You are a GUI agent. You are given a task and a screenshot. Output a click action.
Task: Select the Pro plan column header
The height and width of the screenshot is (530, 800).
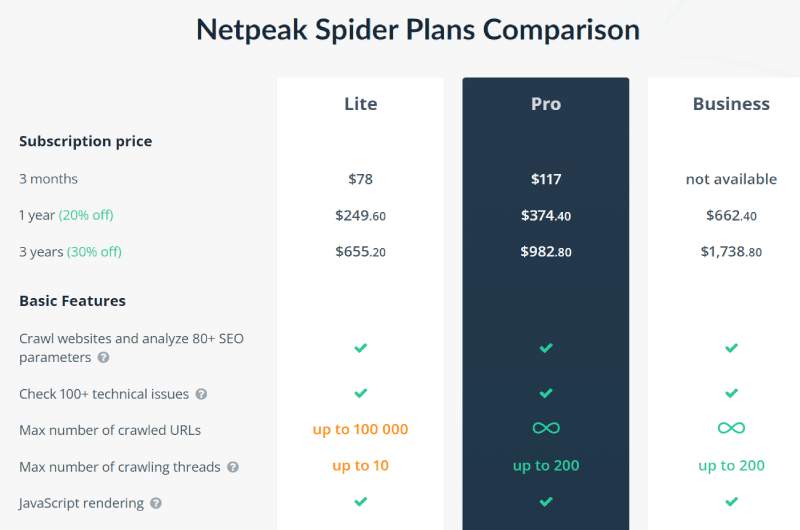[x=546, y=104]
